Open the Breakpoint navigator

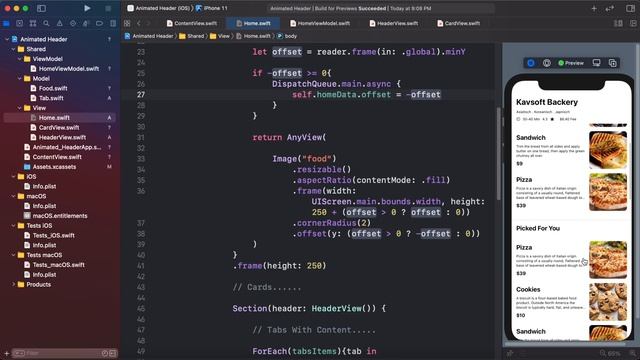(x=99, y=23)
